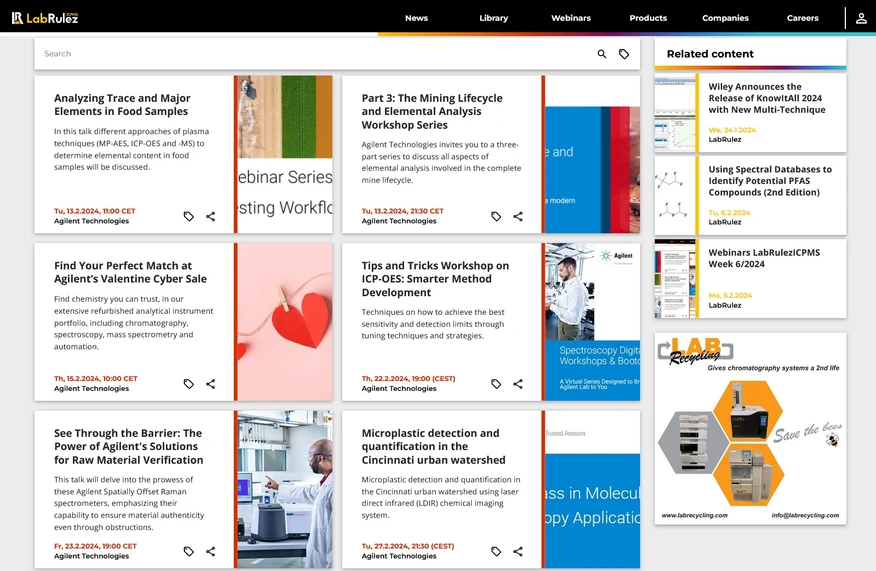876x571 pixels.
Task: Click date Mo, 5.2.2024 in related content
Action: click(730, 296)
